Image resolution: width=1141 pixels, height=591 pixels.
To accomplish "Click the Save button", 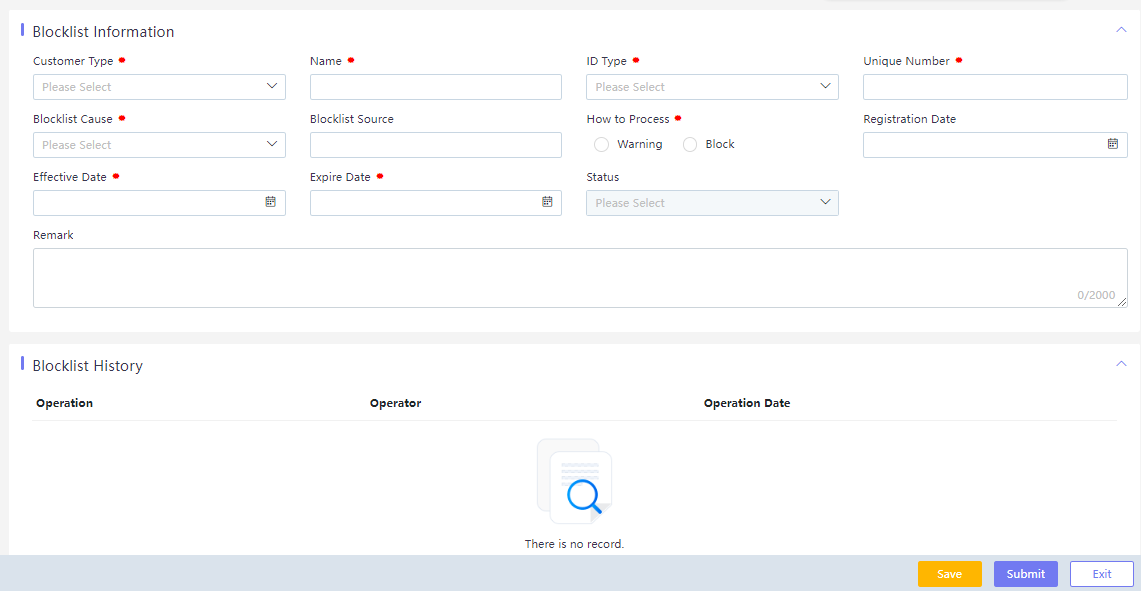I will click(950, 574).
